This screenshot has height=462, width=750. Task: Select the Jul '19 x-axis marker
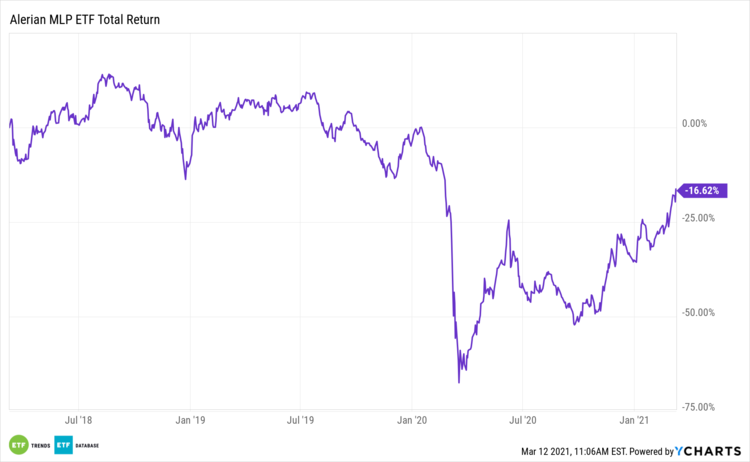coord(301,422)
